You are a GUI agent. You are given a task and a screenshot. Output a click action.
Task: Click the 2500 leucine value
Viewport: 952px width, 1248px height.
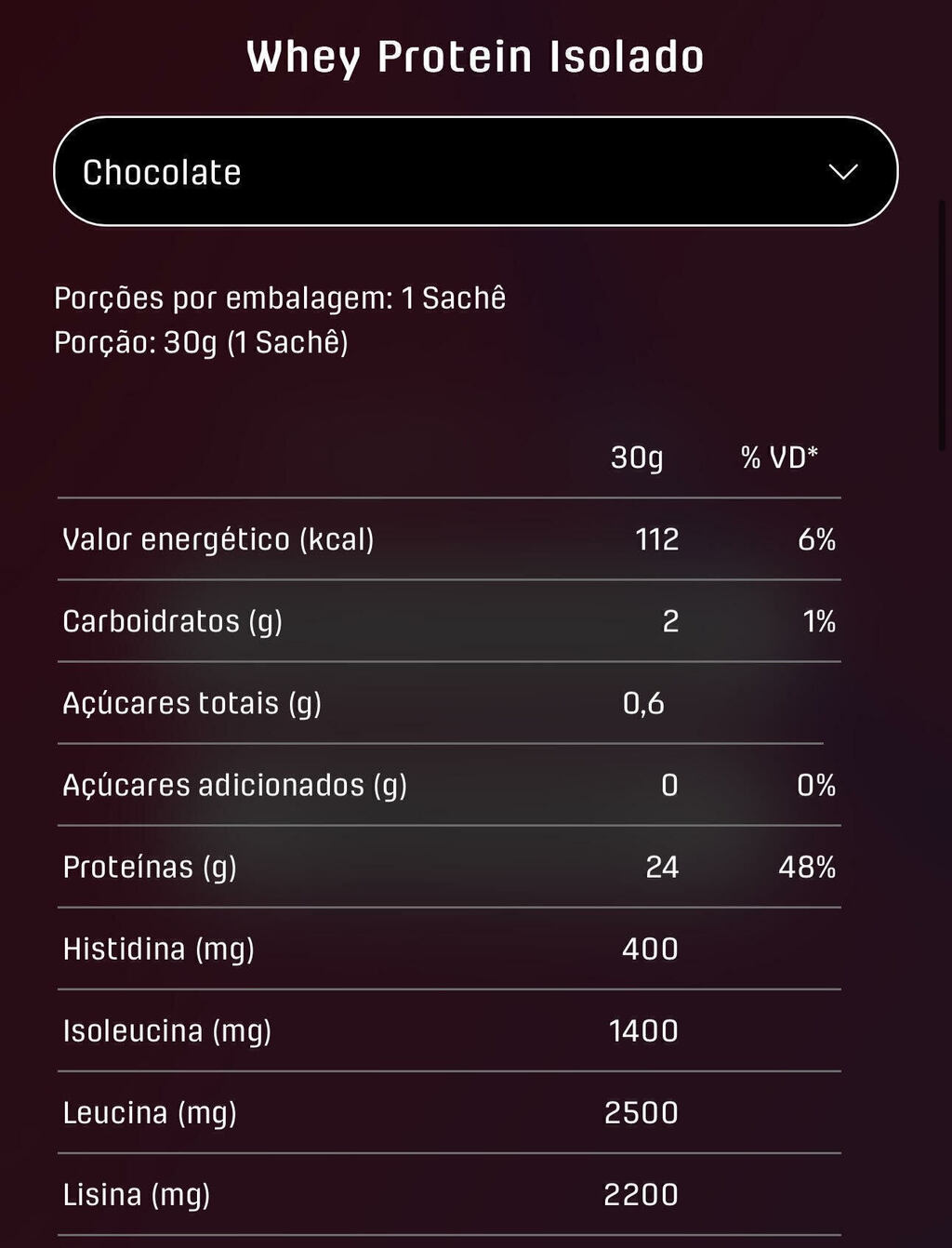[641, 1112]
